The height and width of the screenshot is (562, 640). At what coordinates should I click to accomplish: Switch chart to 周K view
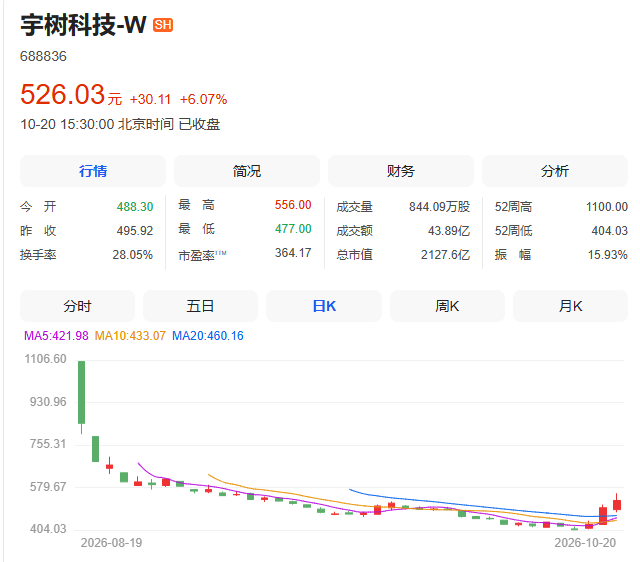[x=447, y=306]
